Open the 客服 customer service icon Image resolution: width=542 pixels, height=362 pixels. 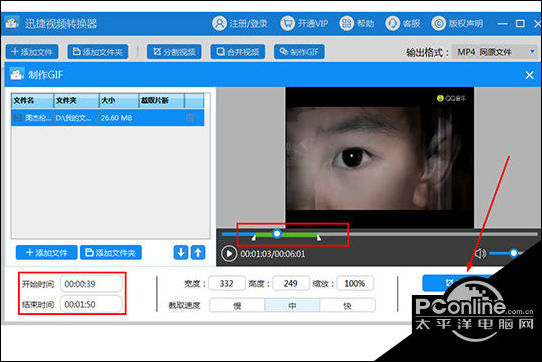[393, 24]
